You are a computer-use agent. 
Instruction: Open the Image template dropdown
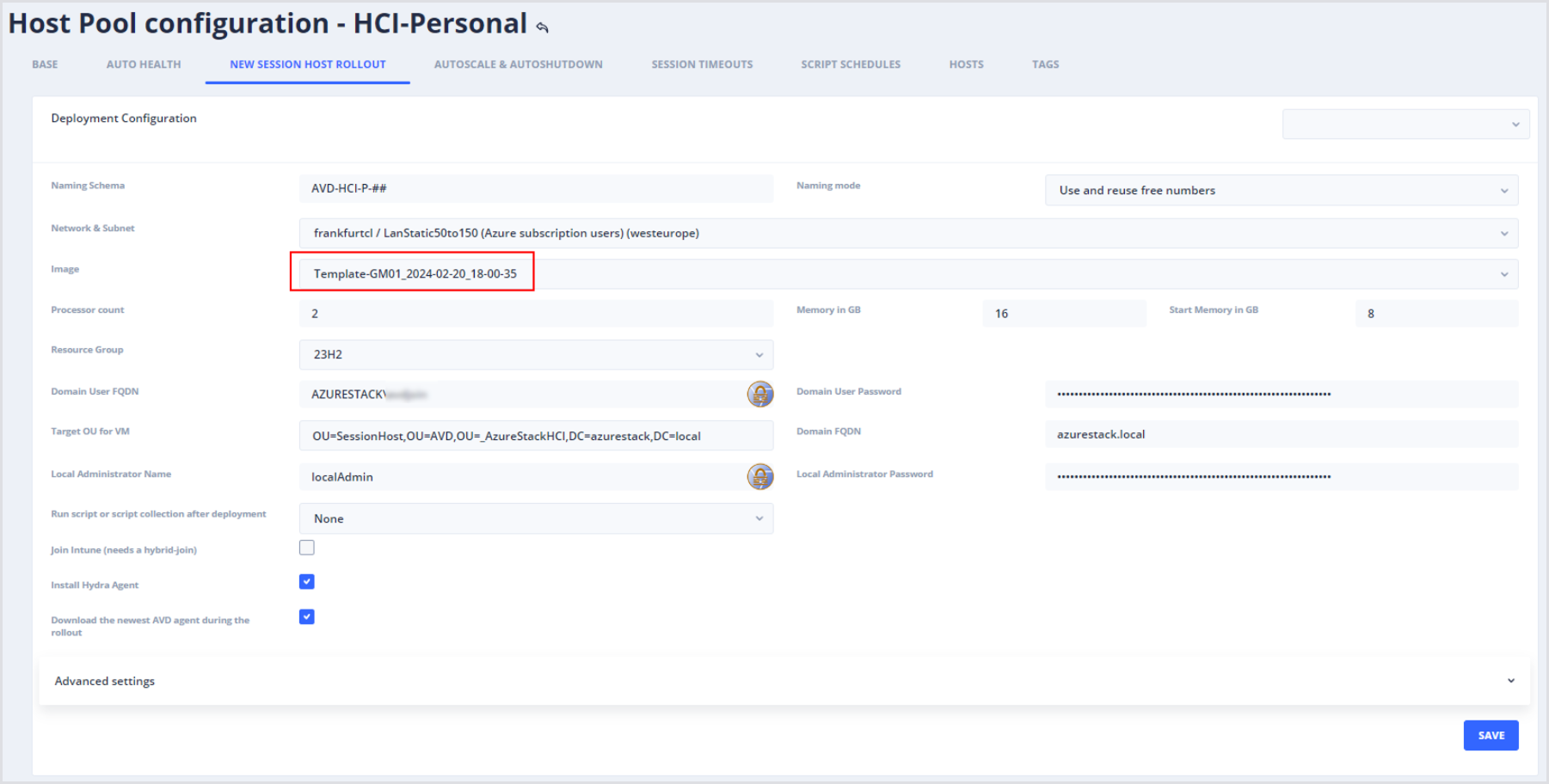907,274
